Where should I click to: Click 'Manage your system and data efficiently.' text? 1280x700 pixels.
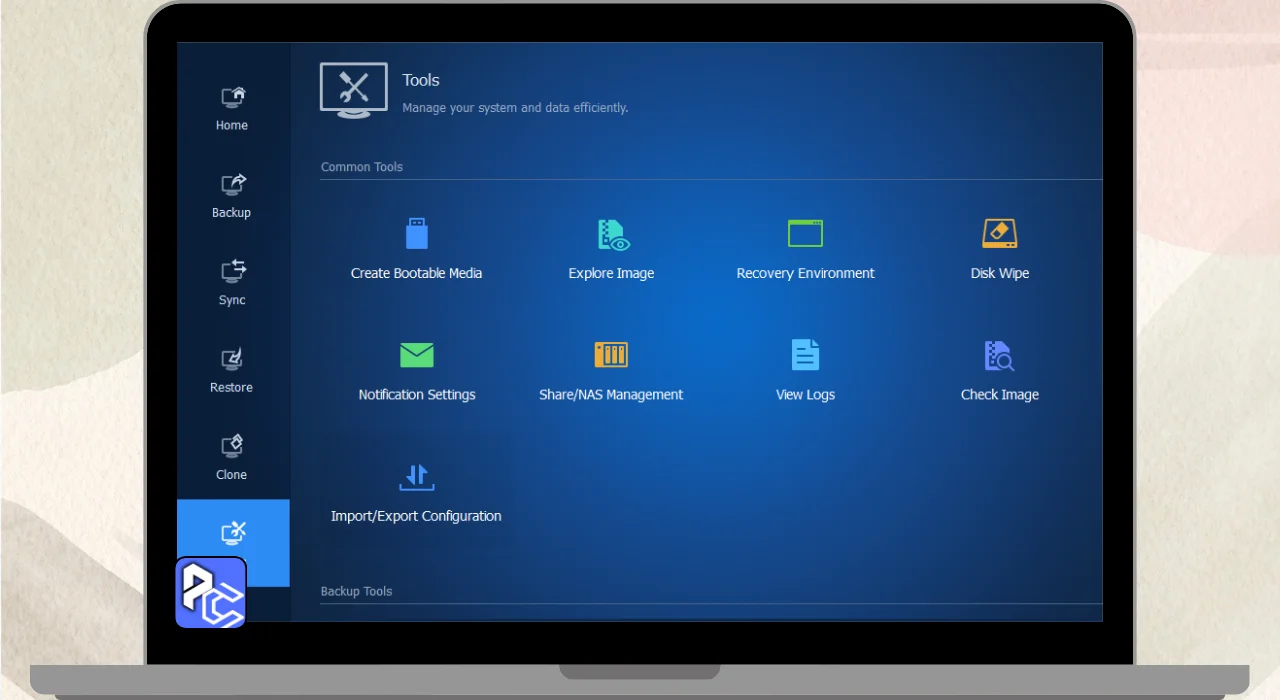515,108
